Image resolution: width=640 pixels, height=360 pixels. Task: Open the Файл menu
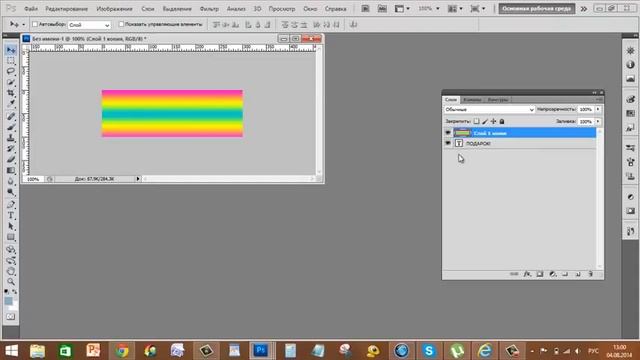[x=31, y=9]
